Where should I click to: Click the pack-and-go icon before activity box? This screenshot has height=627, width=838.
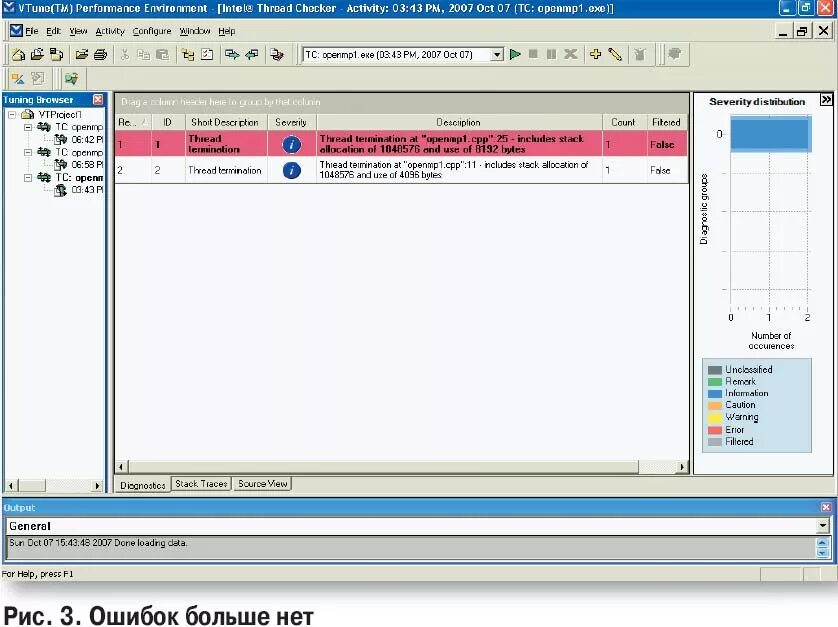277,55
